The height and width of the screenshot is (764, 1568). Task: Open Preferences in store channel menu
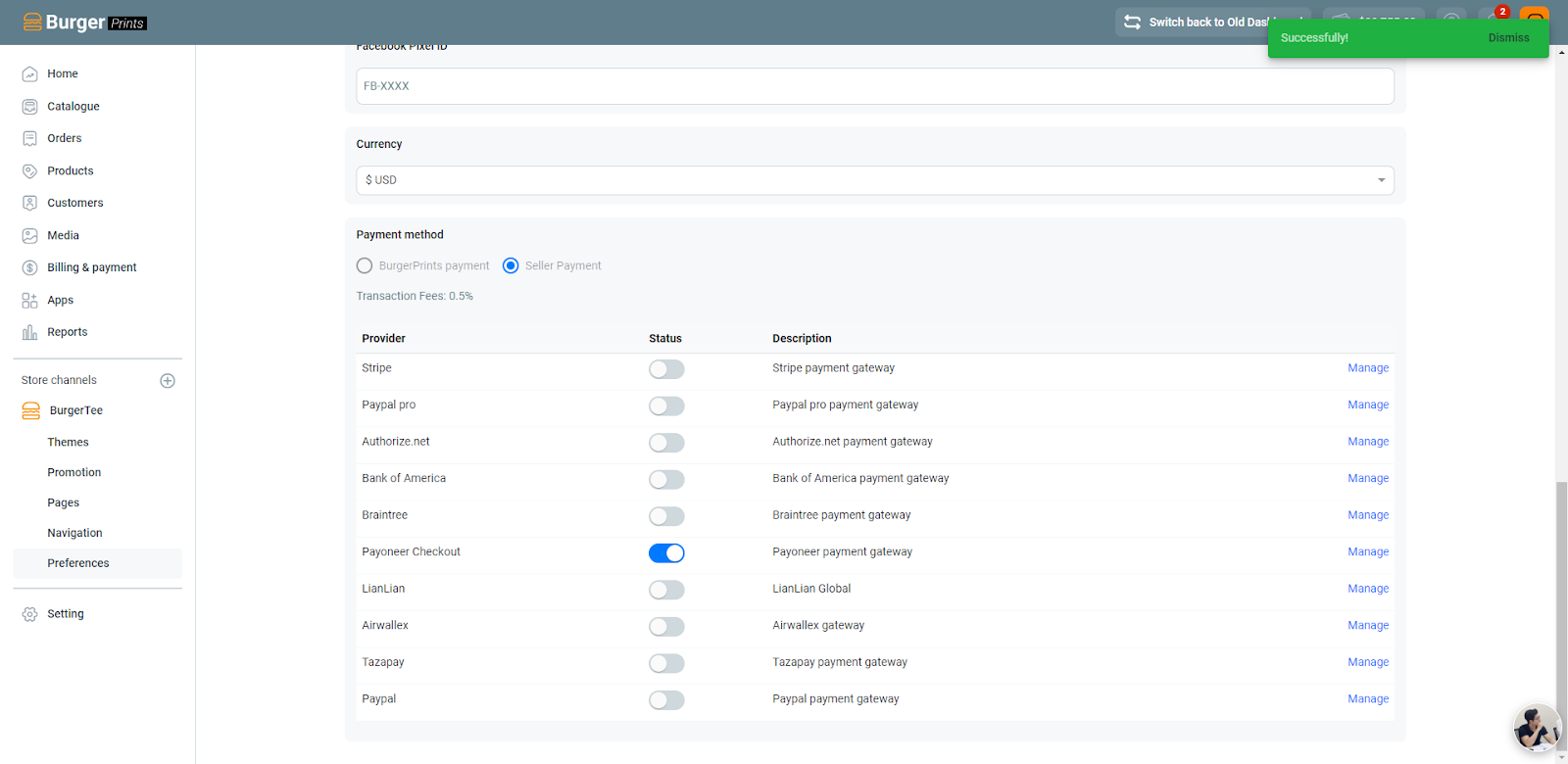coord(78,563)
